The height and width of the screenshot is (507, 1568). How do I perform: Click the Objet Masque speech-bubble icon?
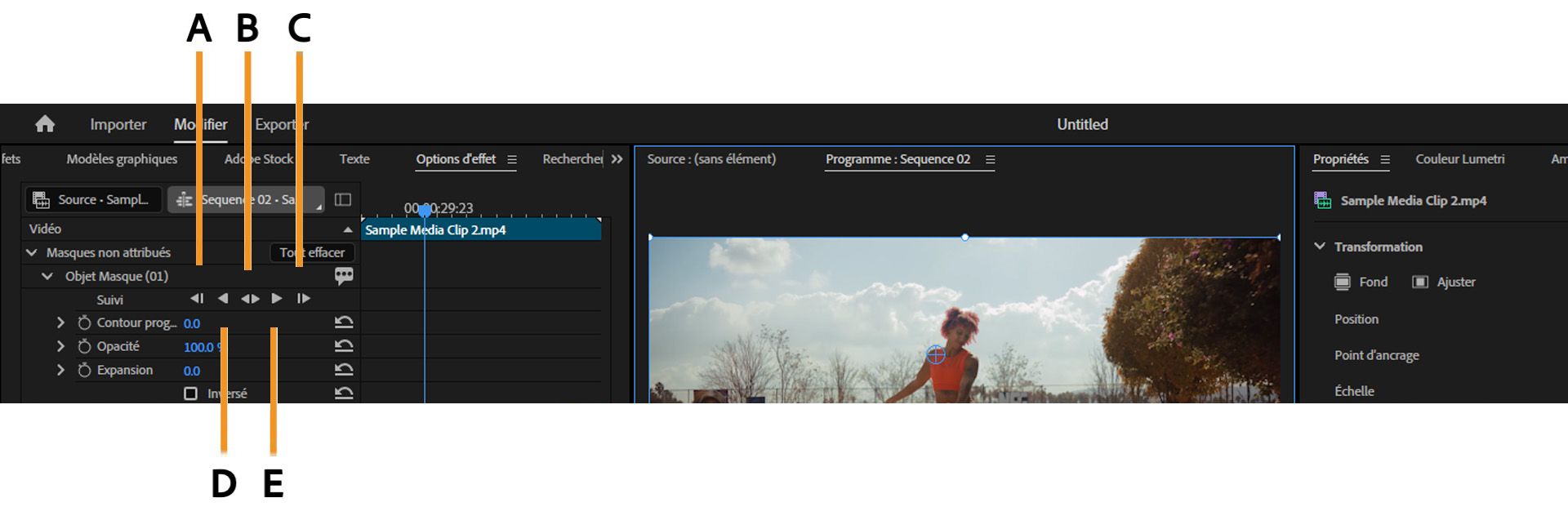click(344, 276)
